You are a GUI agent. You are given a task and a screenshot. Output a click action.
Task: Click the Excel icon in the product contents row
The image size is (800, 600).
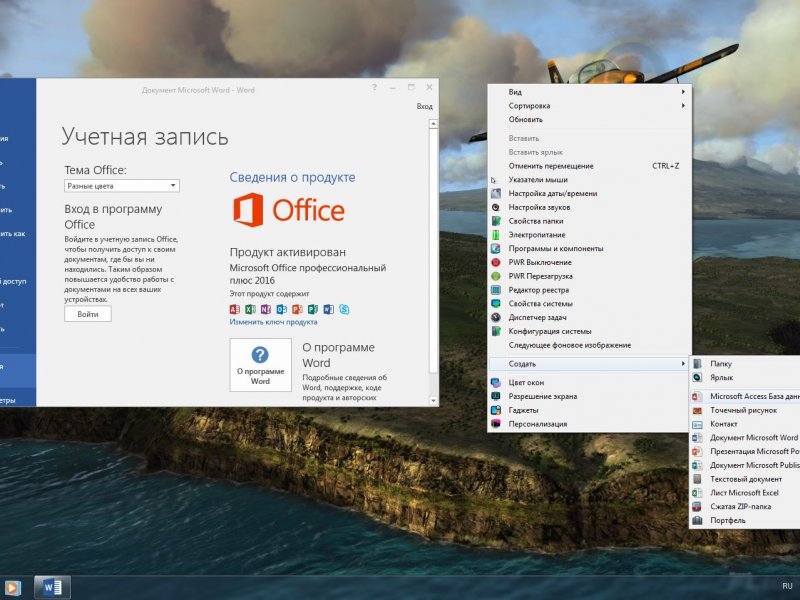pos(251,309)
